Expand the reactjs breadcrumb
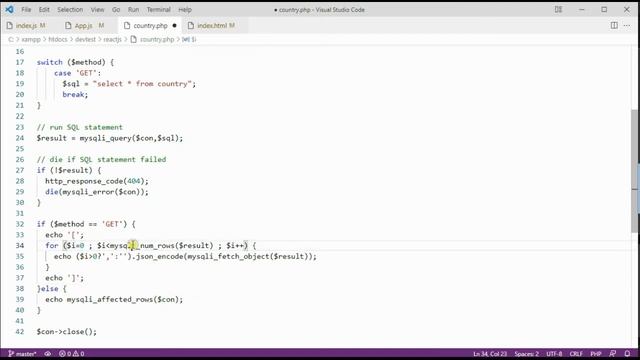This screenshot has width=640, height=360. point(113,39)
